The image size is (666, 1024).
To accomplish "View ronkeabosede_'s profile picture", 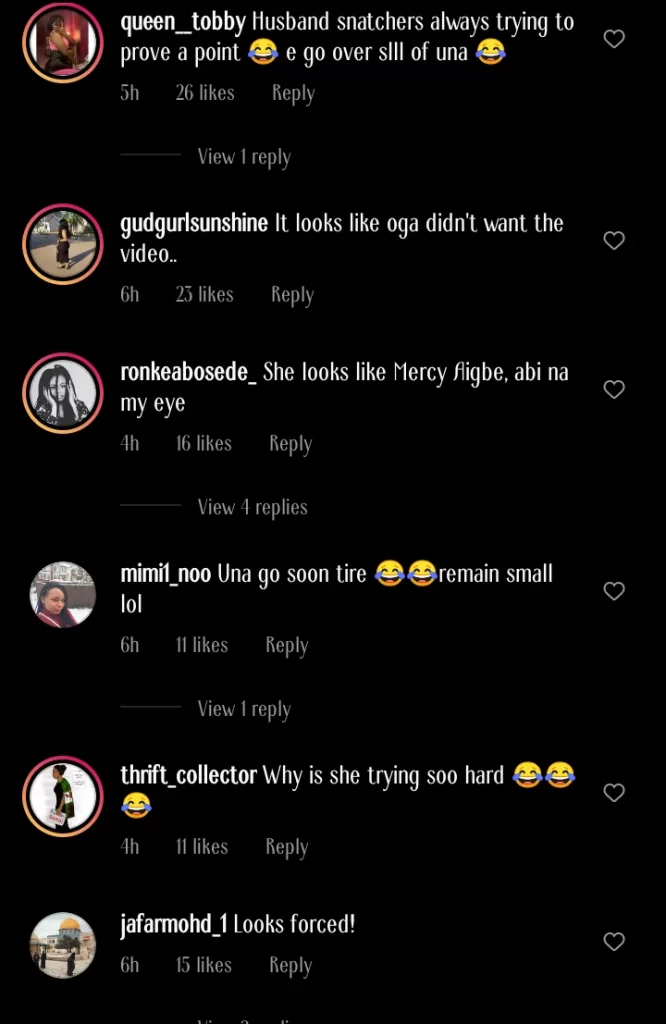I will coord(63,393).
